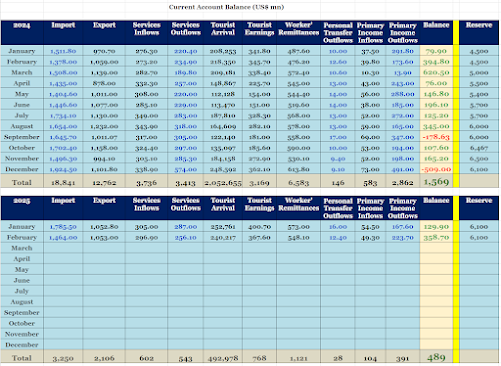Click 2024 total tourist arrival 2,052,655
501x366 pixels.
223,183
